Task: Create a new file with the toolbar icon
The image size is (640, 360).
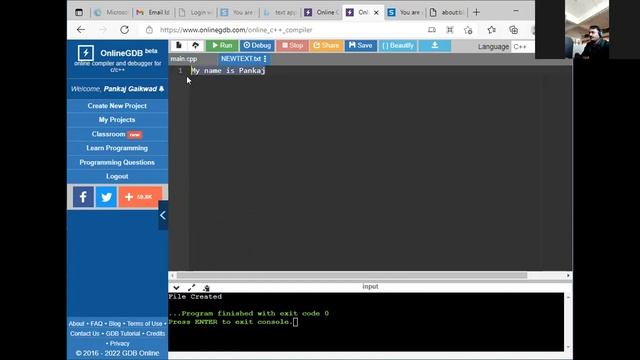Action: point(178,45)
